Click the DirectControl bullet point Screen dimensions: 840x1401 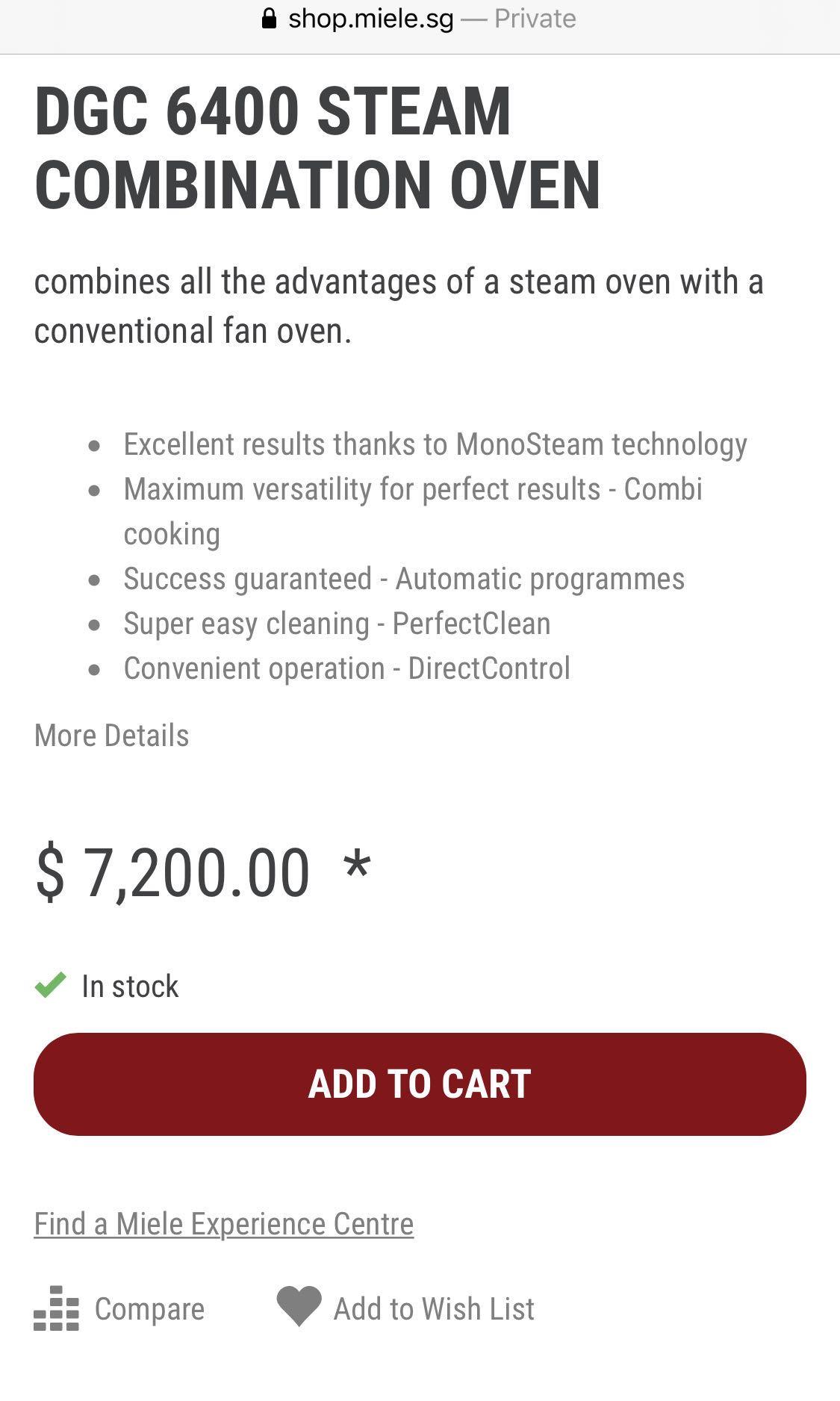coord(346,668)
